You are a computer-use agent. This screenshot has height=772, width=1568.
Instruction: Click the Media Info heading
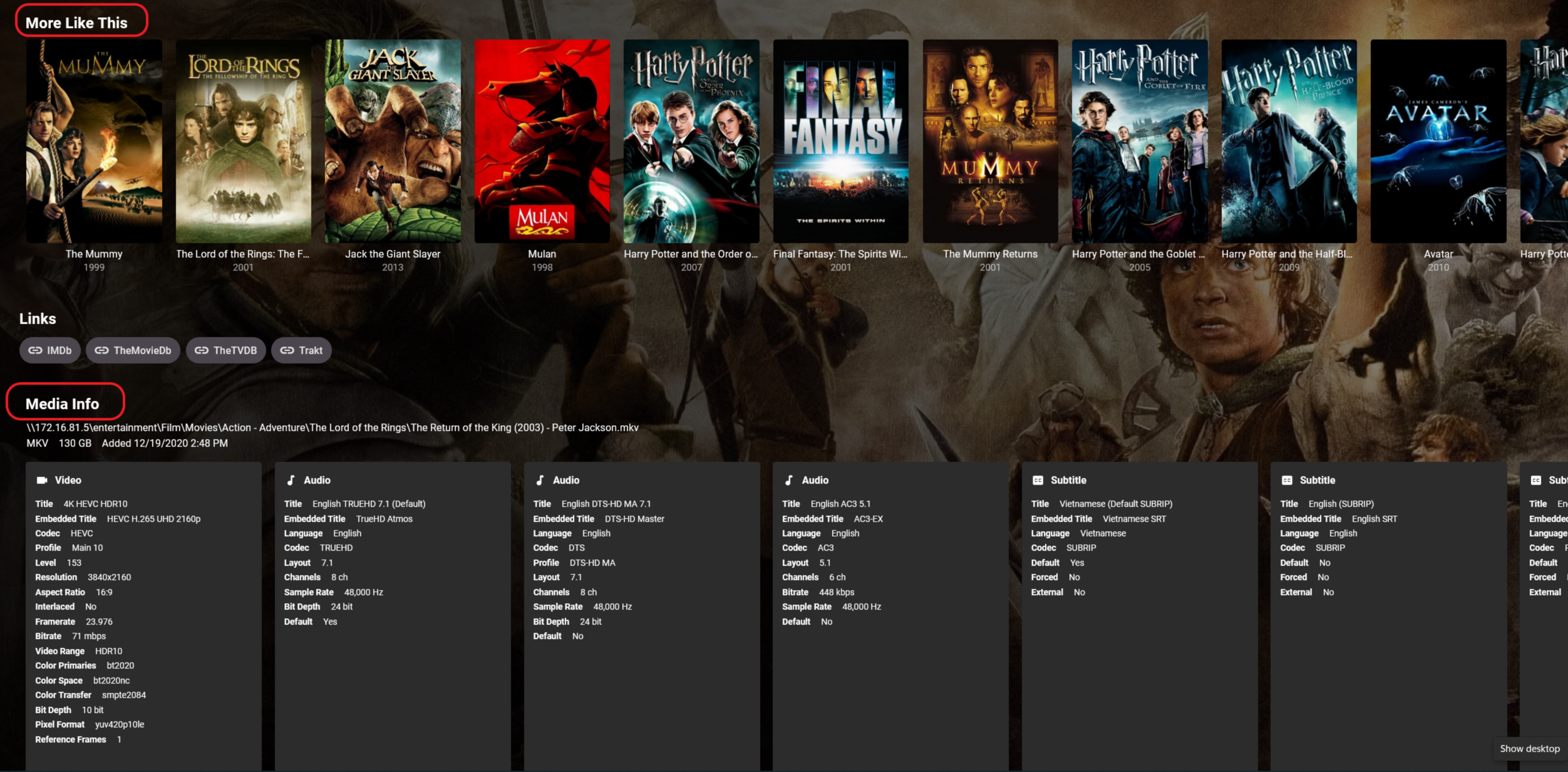[x=62, y=404]
